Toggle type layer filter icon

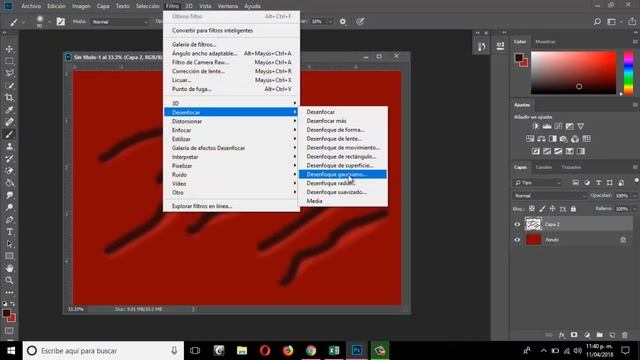pyautogui.click(x=598, y=182)
